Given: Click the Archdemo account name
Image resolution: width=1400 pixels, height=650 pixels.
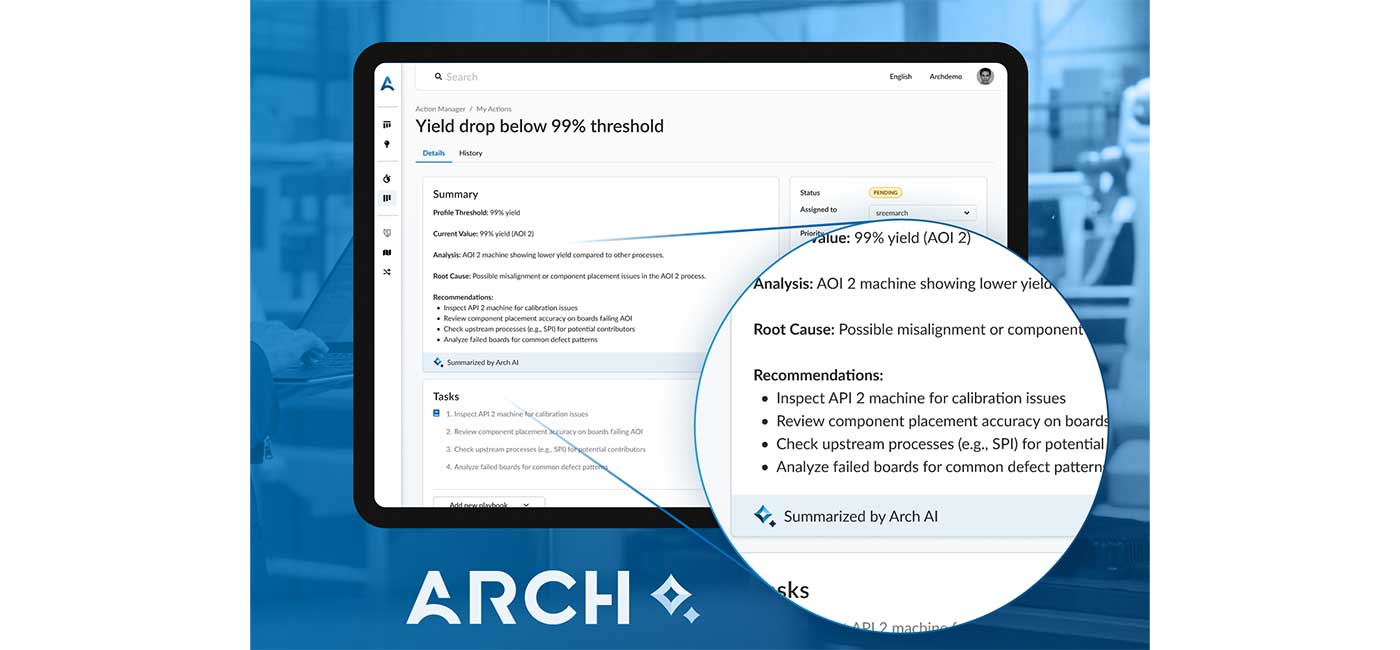Looking at the screenshot, I should pos(945,76).
